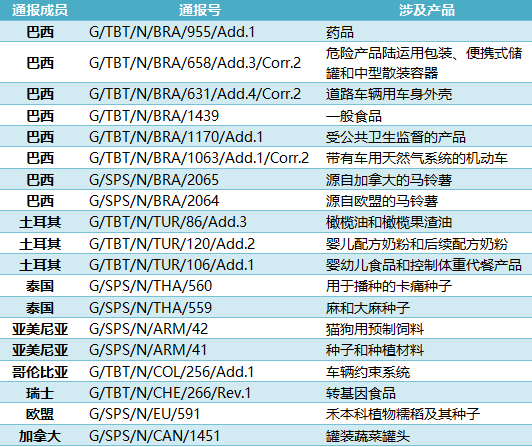This screenshot has height=447, width=532.
Task: Select the G/SPS/N/BRA/2065 entry
Action: coord(154,180)
